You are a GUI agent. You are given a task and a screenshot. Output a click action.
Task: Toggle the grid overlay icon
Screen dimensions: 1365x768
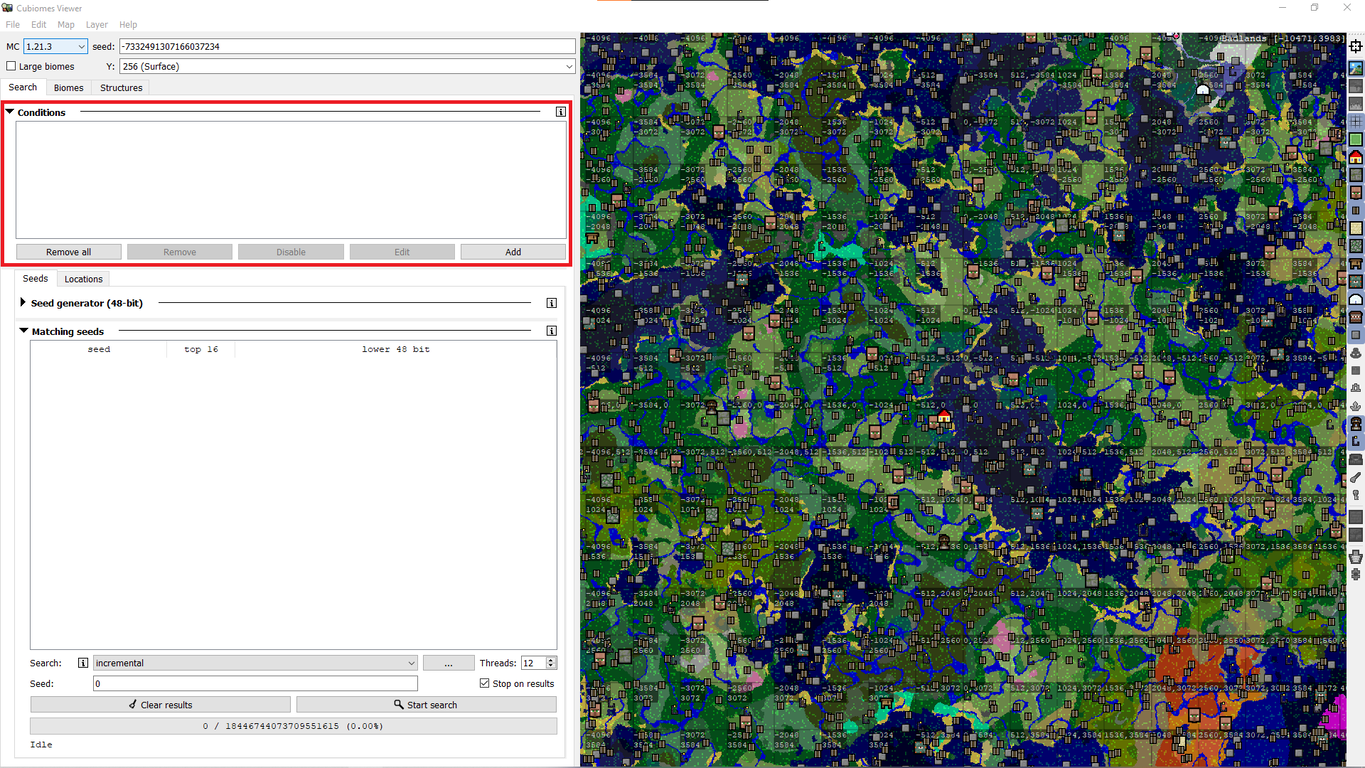pyautogui.click(x=1356, y=122)
